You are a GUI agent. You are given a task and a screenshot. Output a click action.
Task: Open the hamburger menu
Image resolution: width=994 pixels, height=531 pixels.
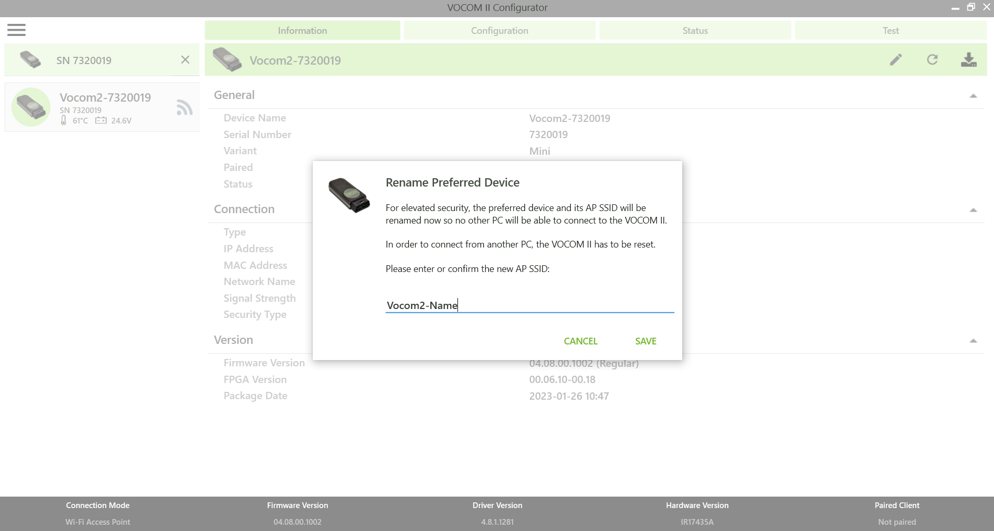pyautogui.click(x=16, y=30)
